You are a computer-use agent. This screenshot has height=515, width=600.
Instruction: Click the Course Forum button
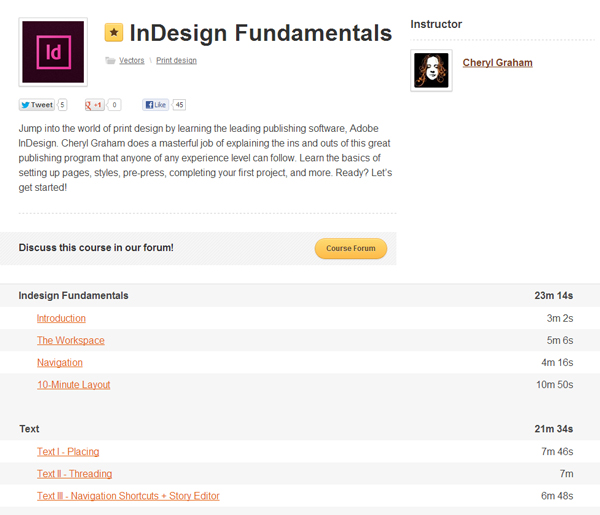350,248
